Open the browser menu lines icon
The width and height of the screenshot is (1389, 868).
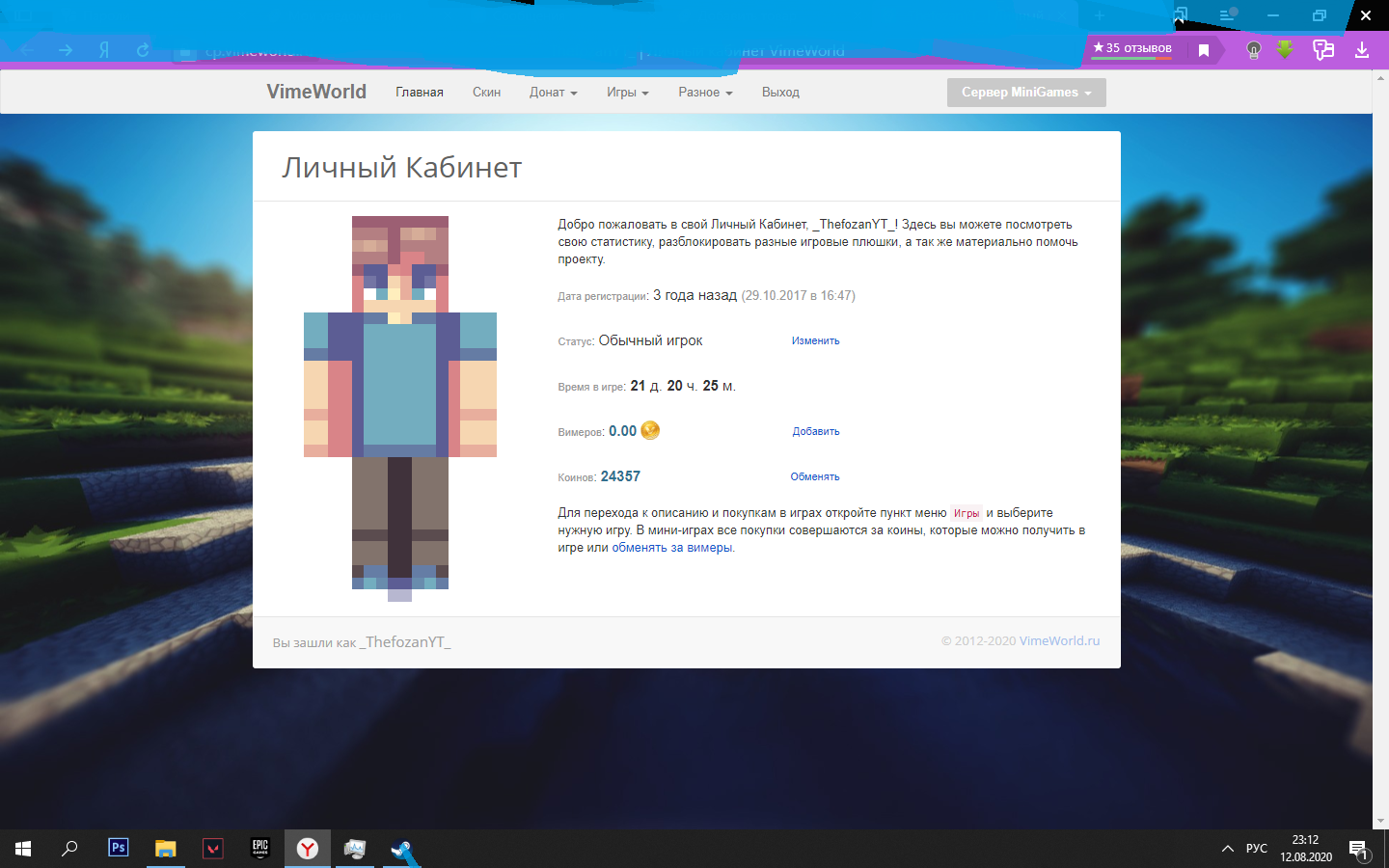point(1227,14)
